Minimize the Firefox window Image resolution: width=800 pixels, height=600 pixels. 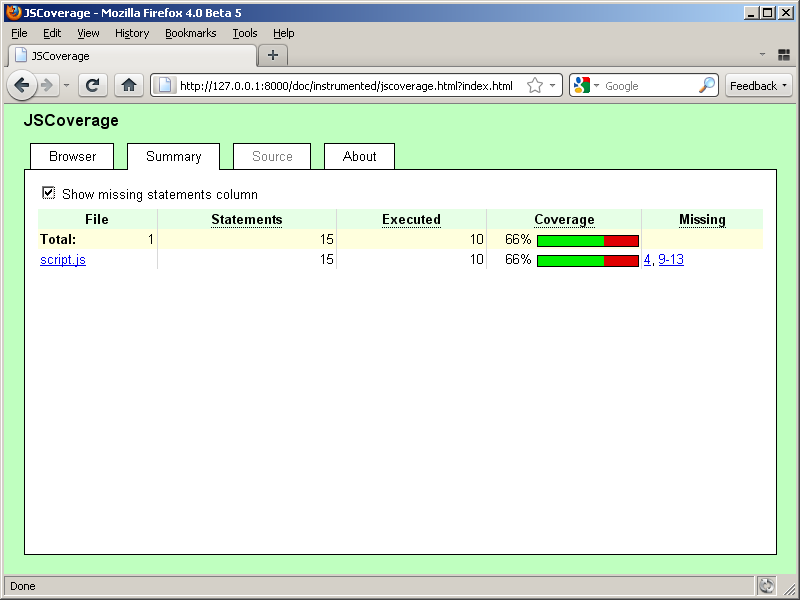pos(750,13)
